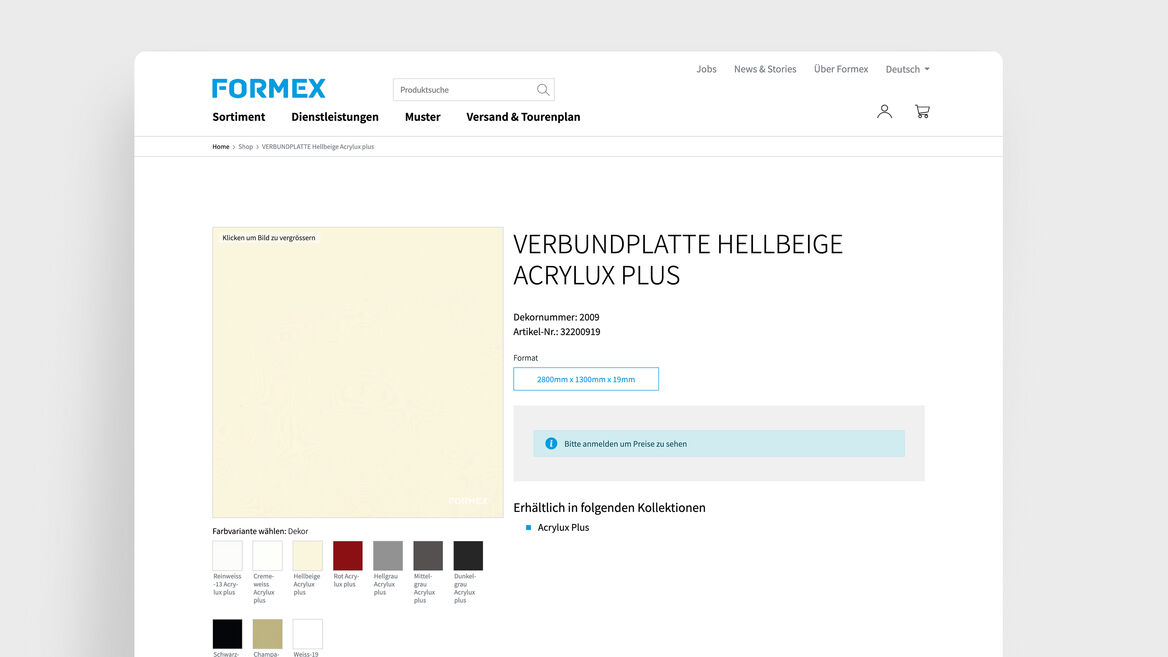Open the Muster menu

(422, 117)
